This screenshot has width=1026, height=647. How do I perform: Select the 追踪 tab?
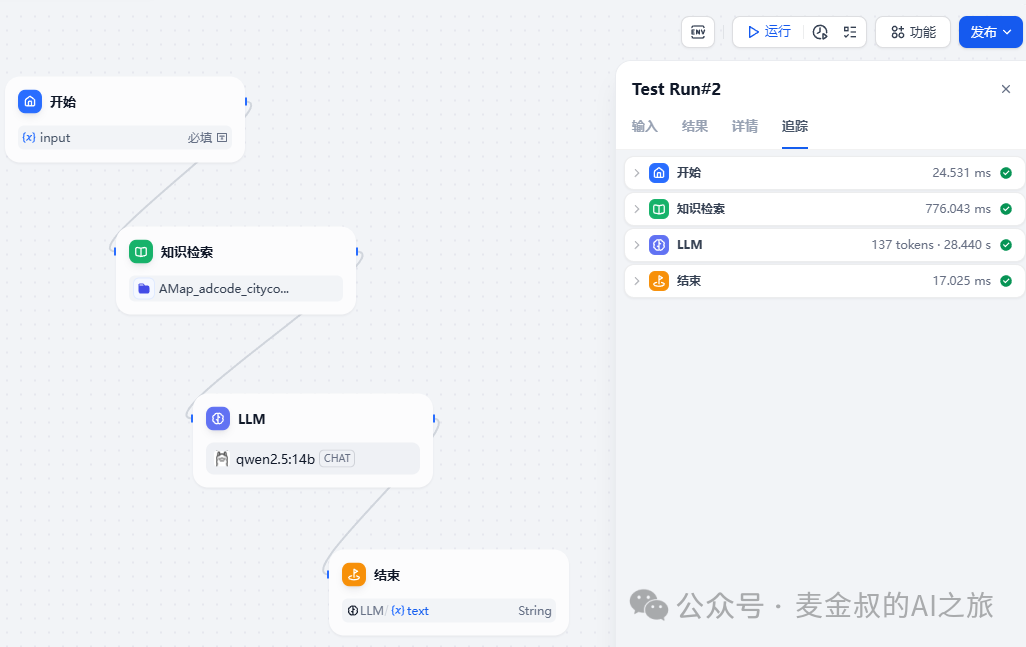794,126
